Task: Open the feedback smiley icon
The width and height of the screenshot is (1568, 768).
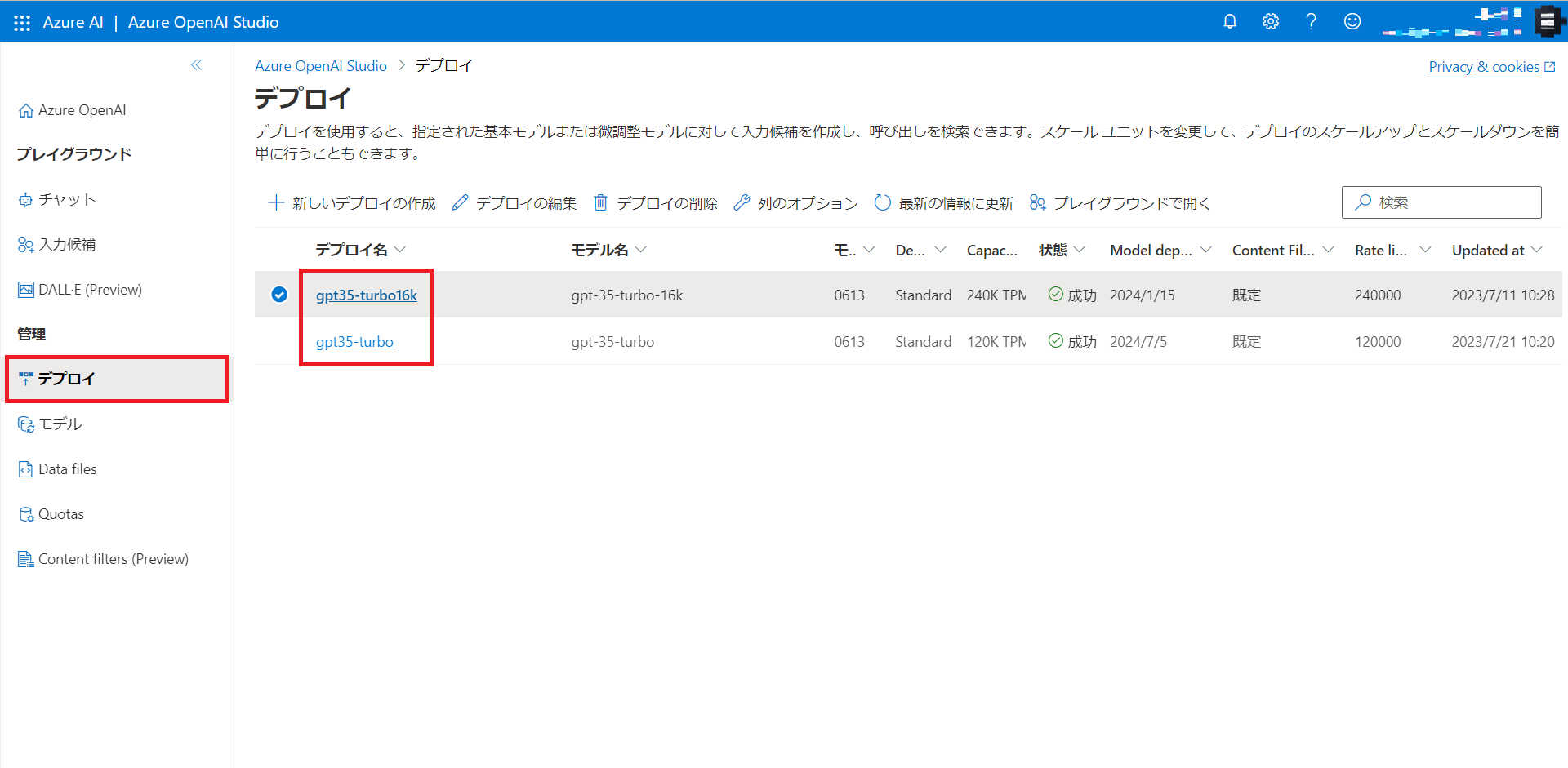Action: [x=1352, y=21]
